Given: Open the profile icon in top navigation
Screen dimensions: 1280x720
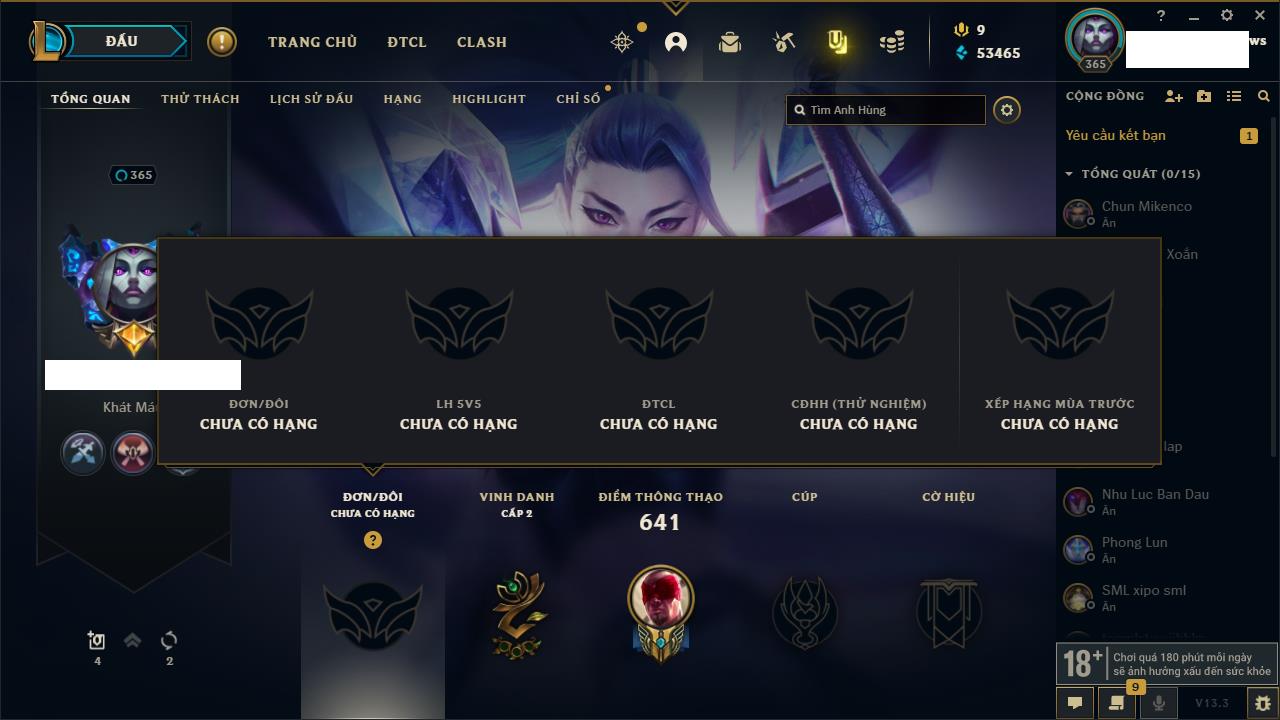Looking at the screenshot, I should [x=676, y=42].
